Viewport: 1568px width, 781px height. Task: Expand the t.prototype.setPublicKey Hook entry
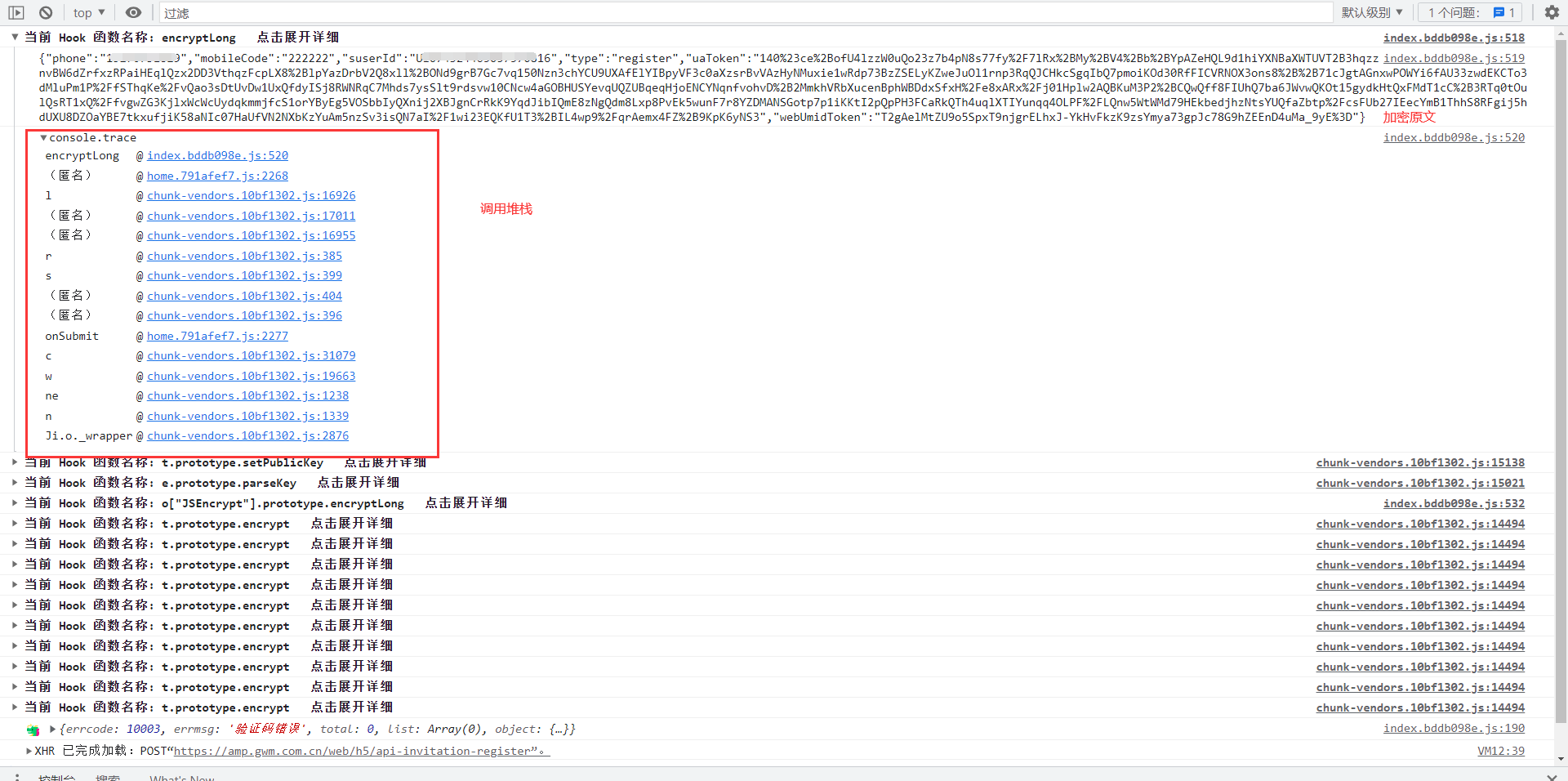15,462
